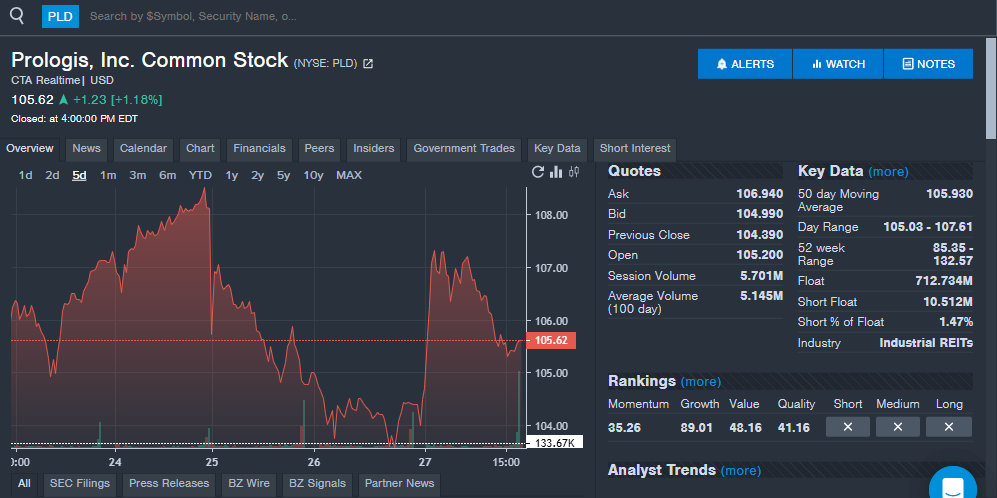This screenshot has width=997, height=498.
Task: Select the 2d chart range
Action: click(x=52, y=176)
